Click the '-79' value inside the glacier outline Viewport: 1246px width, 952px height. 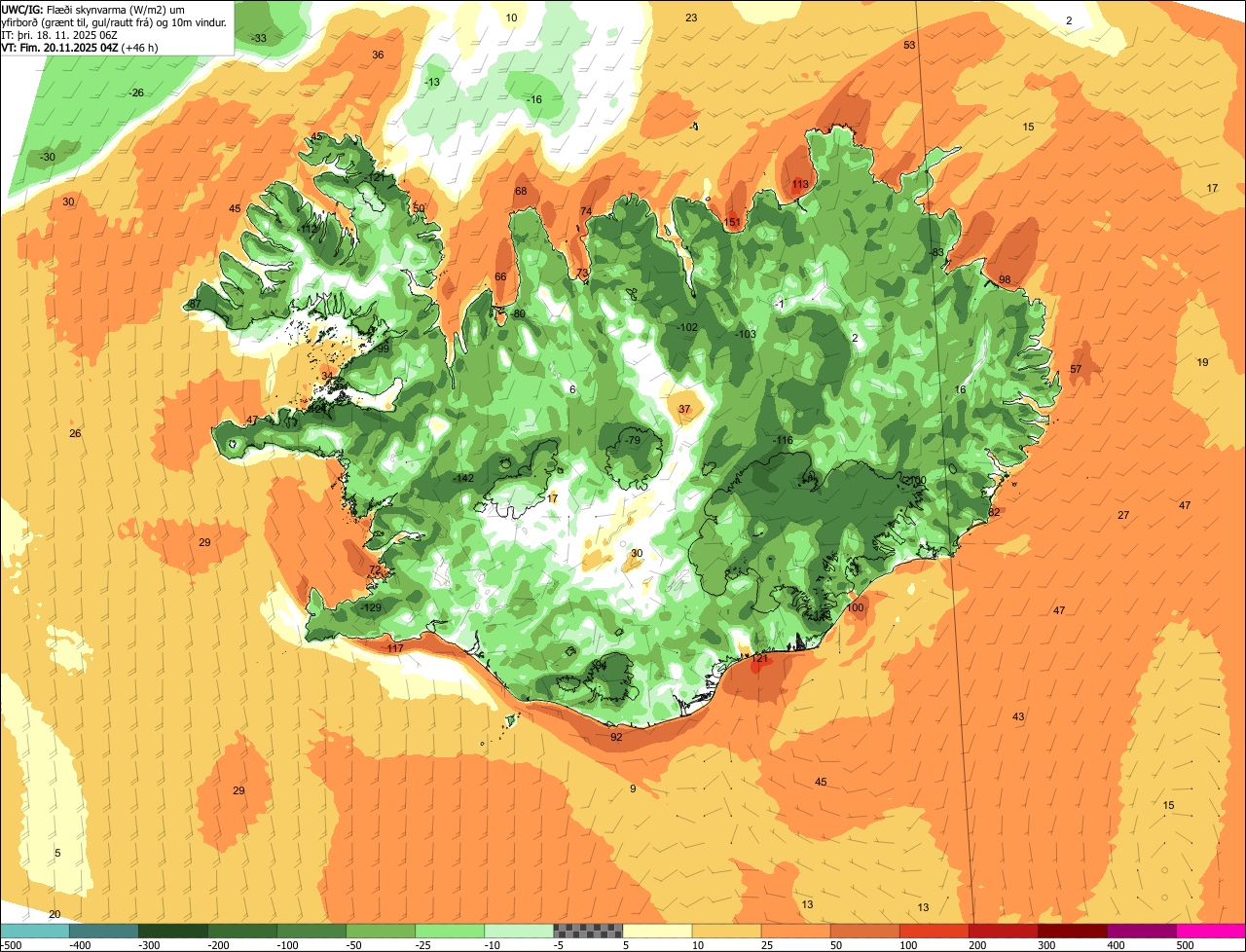(632, 441)
